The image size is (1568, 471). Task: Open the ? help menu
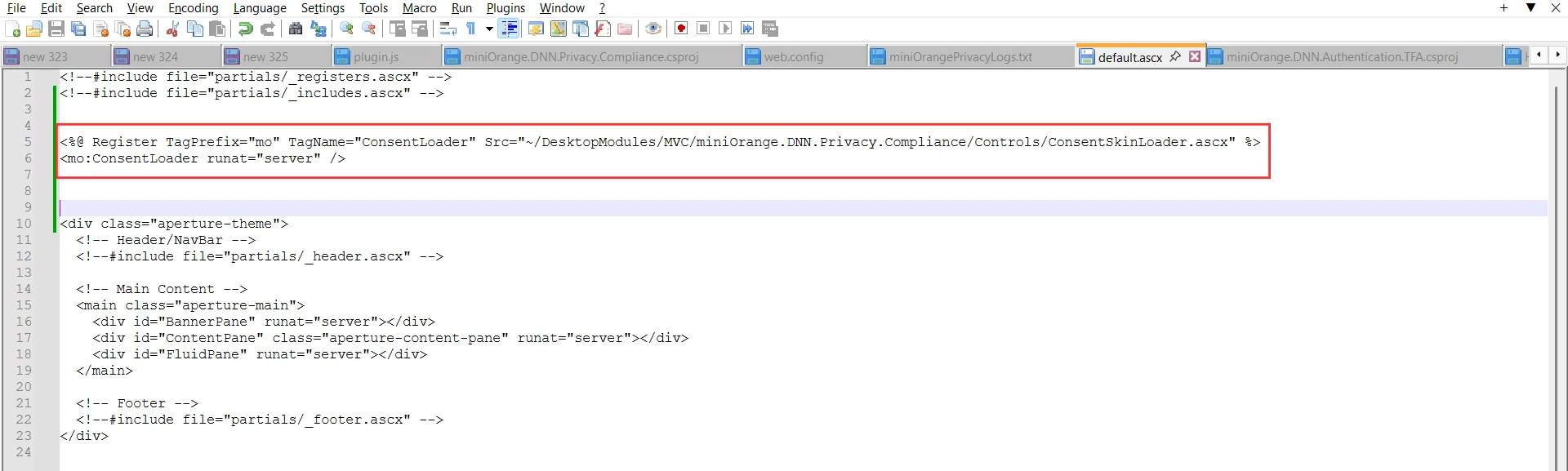602,8
